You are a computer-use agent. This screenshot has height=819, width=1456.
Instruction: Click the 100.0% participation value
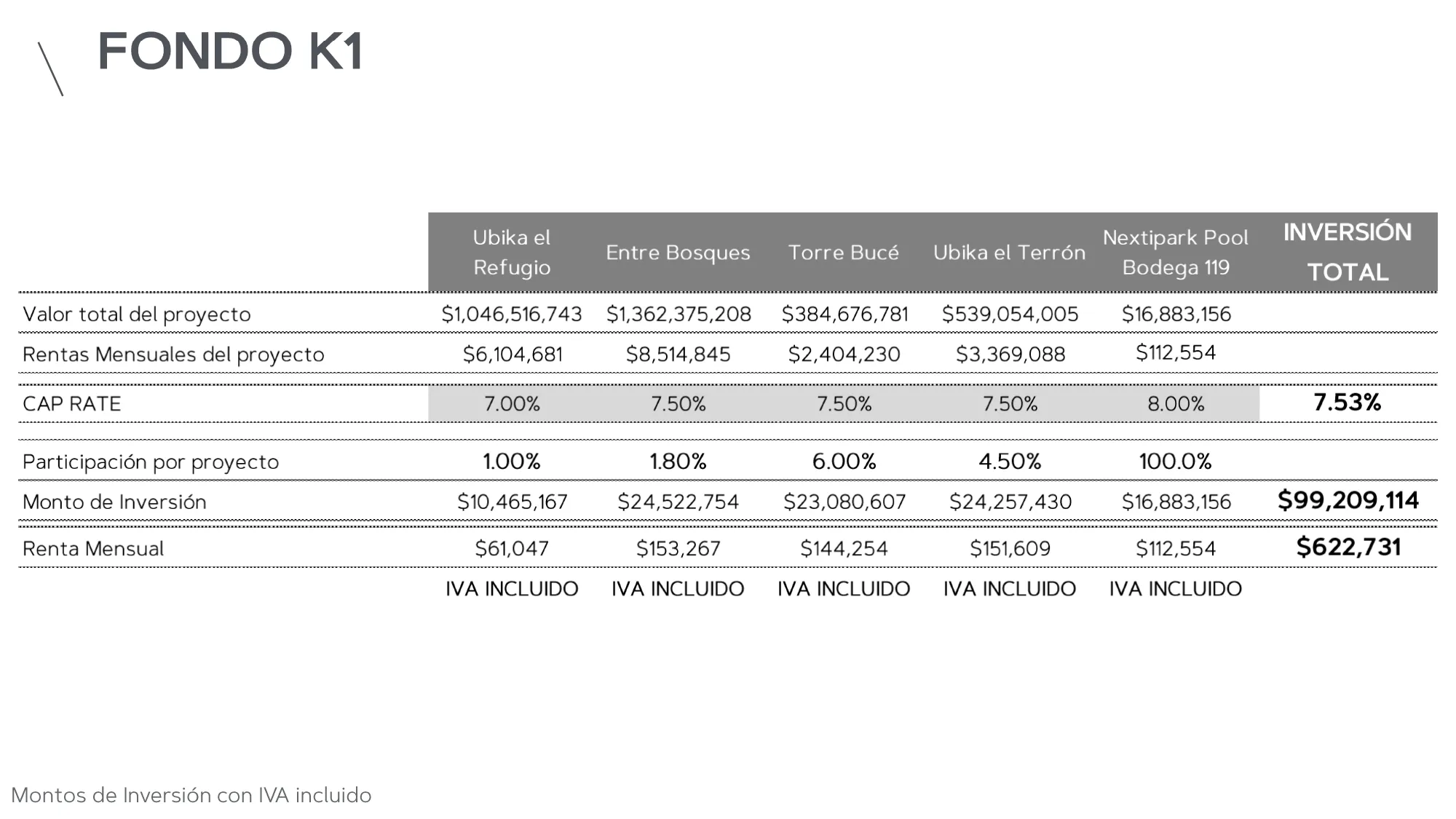(1175, 461)
